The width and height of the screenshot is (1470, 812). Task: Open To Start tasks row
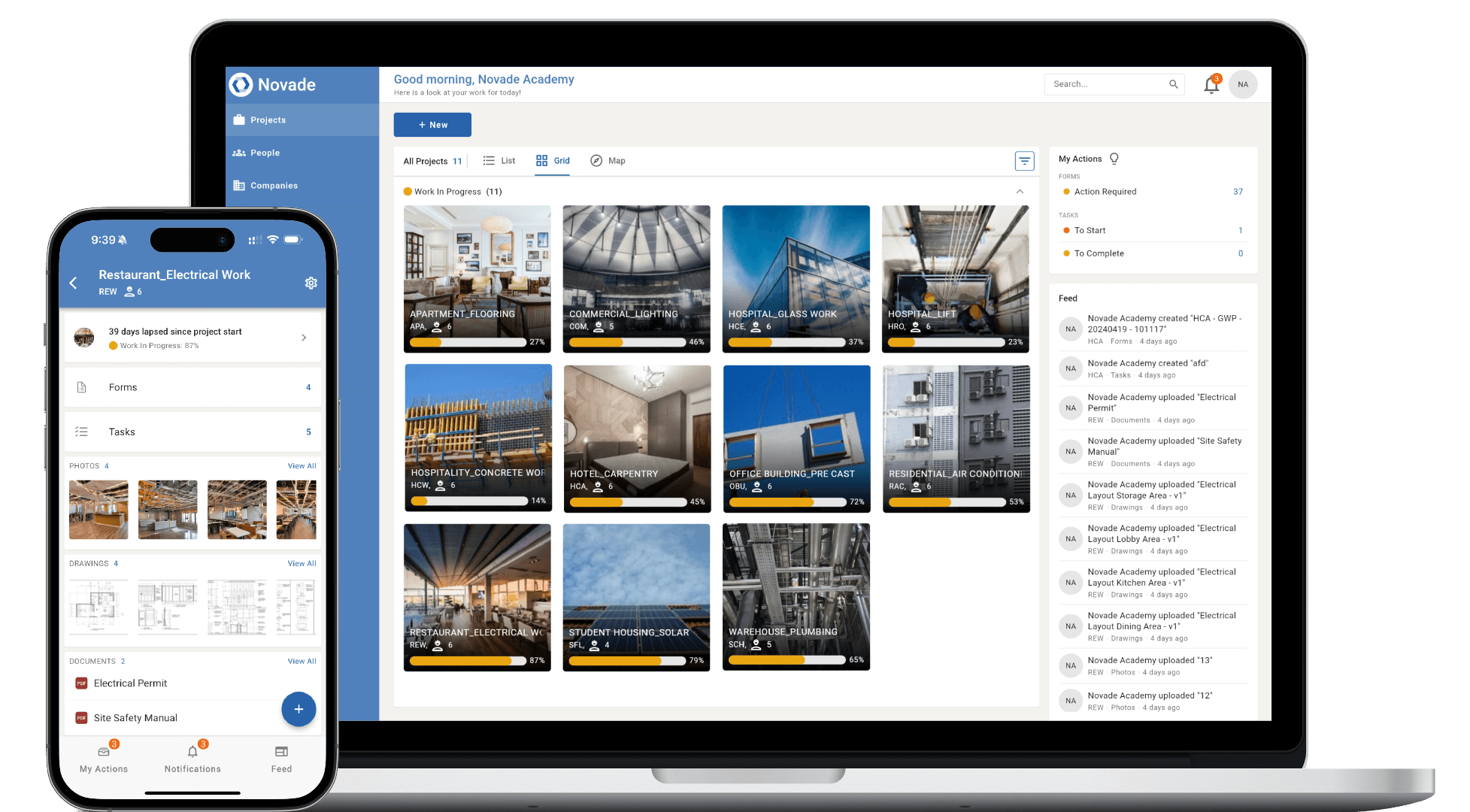(x=1153, y=231)
